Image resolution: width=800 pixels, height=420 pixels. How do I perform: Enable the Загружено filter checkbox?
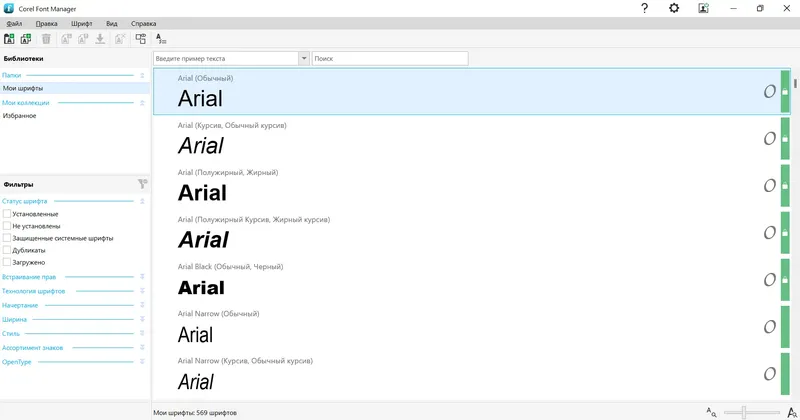[x=7, y=262]
